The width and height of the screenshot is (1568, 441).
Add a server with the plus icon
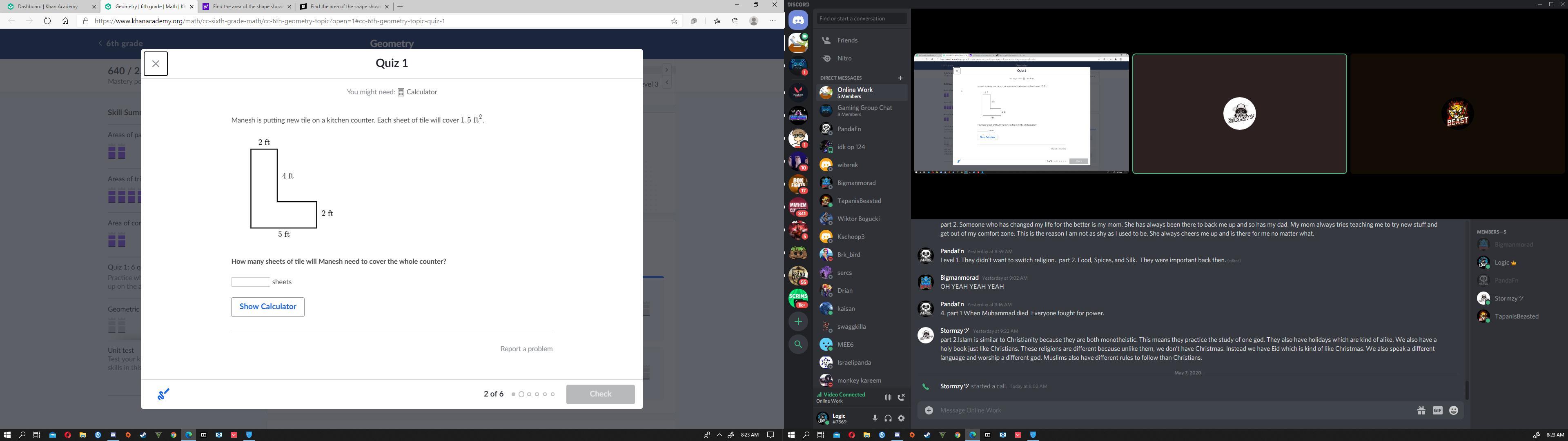click(798, 321)
